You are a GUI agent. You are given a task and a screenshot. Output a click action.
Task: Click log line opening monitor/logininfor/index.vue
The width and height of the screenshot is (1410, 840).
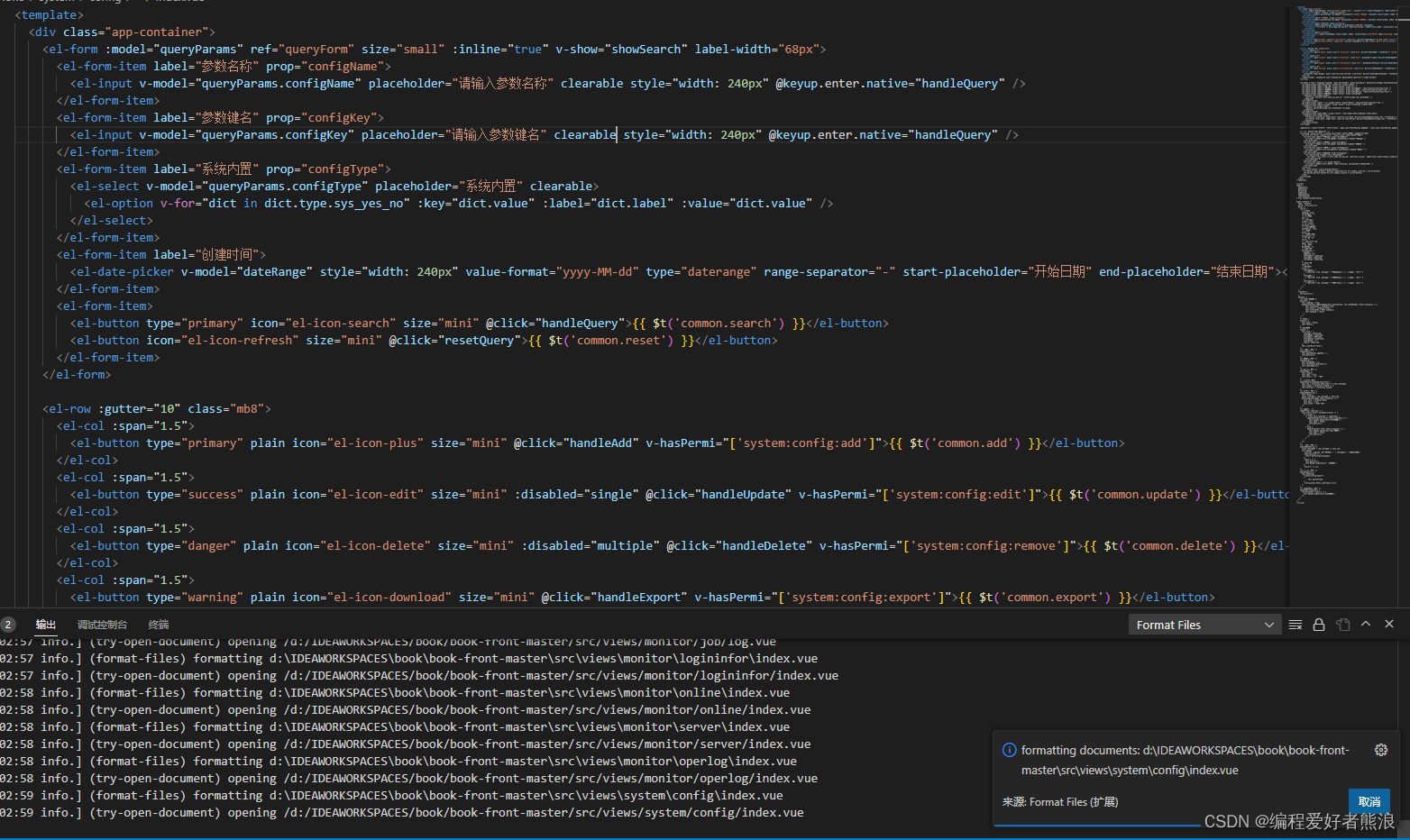point(419,675)
